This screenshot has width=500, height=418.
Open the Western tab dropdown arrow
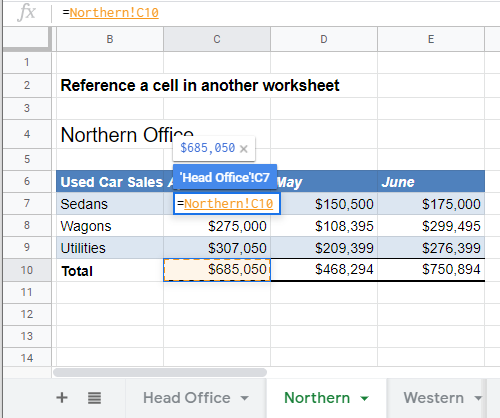click(478, 398)
